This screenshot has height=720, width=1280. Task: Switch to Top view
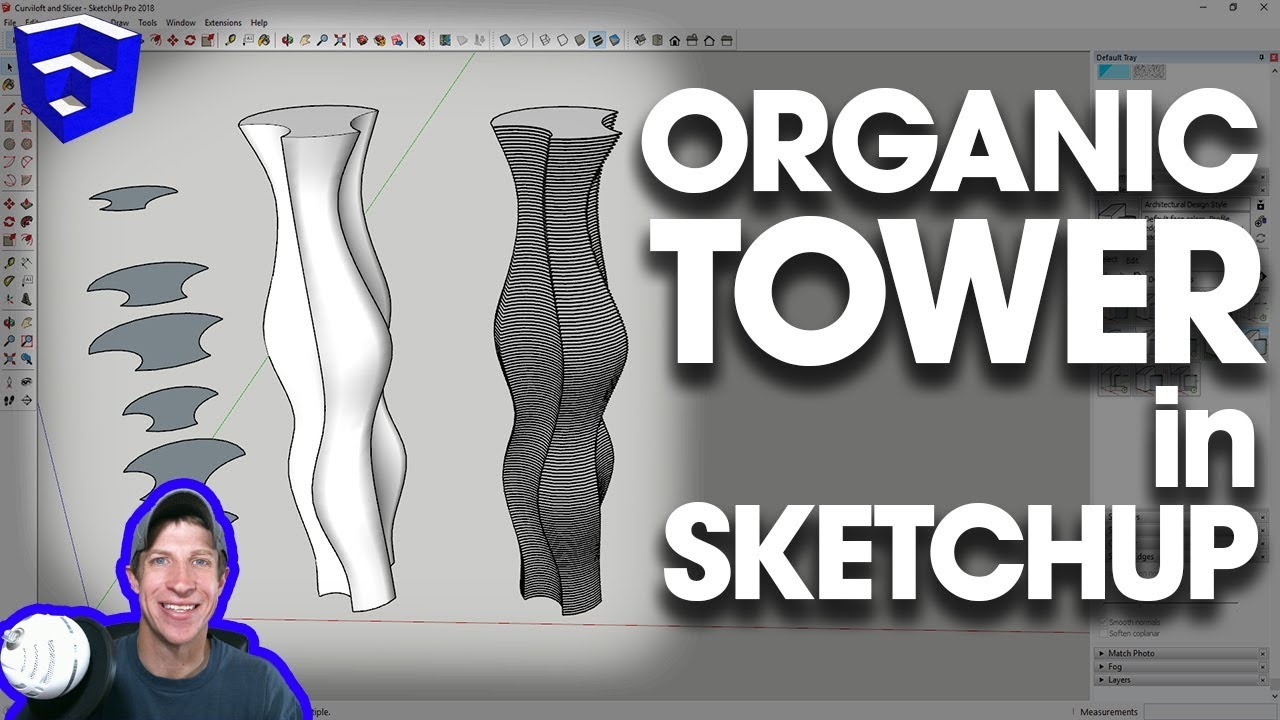[x=656, y=40]
